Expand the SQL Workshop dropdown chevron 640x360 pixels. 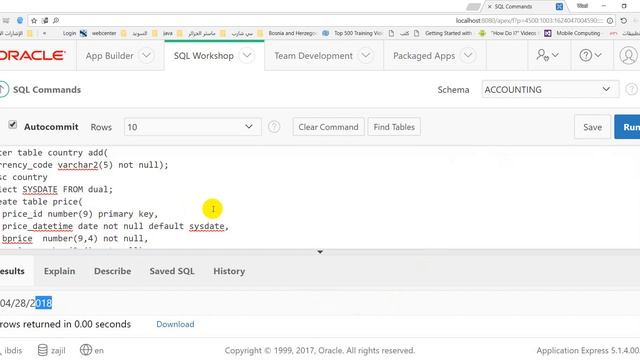pos(247,55)
